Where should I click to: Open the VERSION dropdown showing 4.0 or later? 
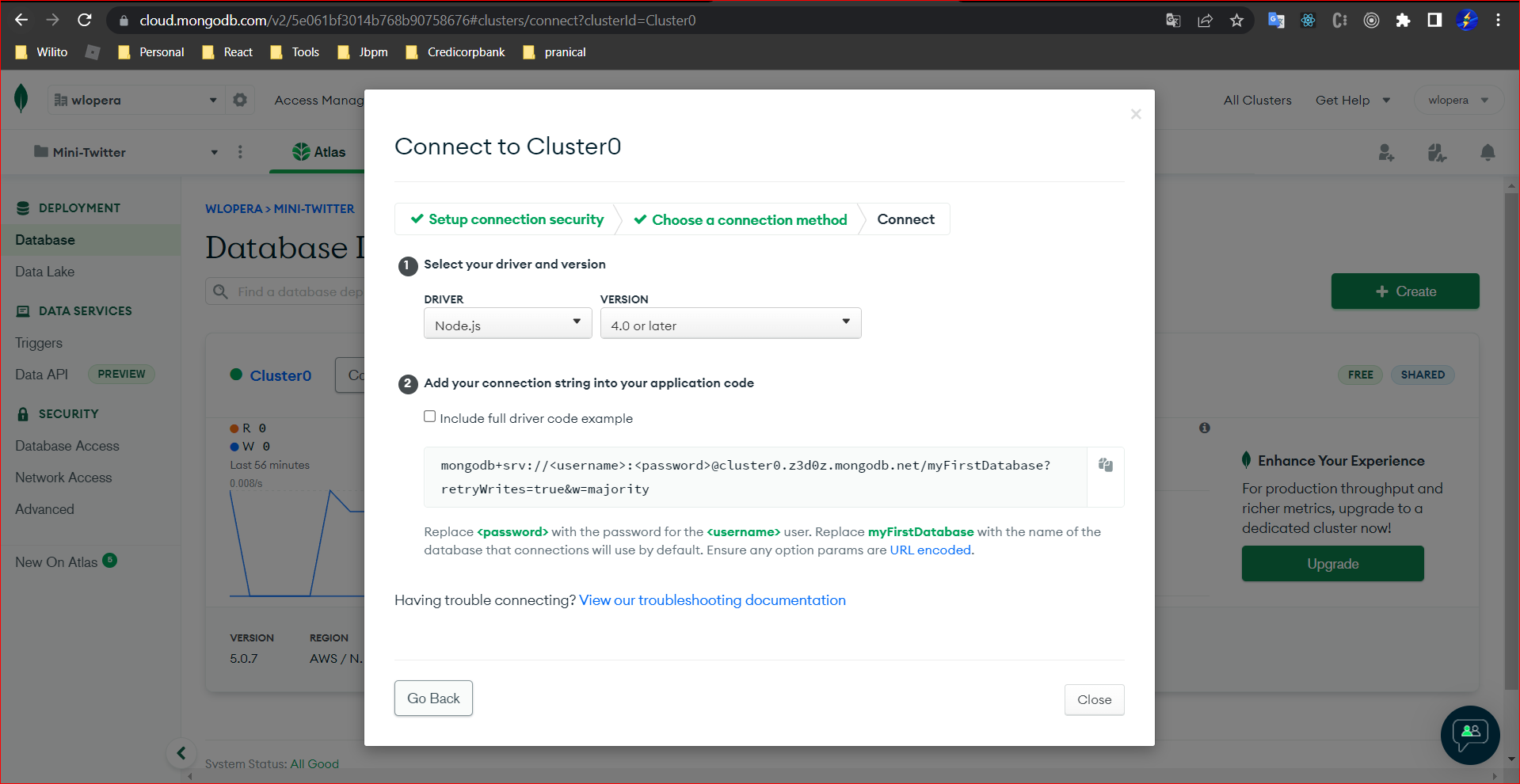(x=730, y=323)
